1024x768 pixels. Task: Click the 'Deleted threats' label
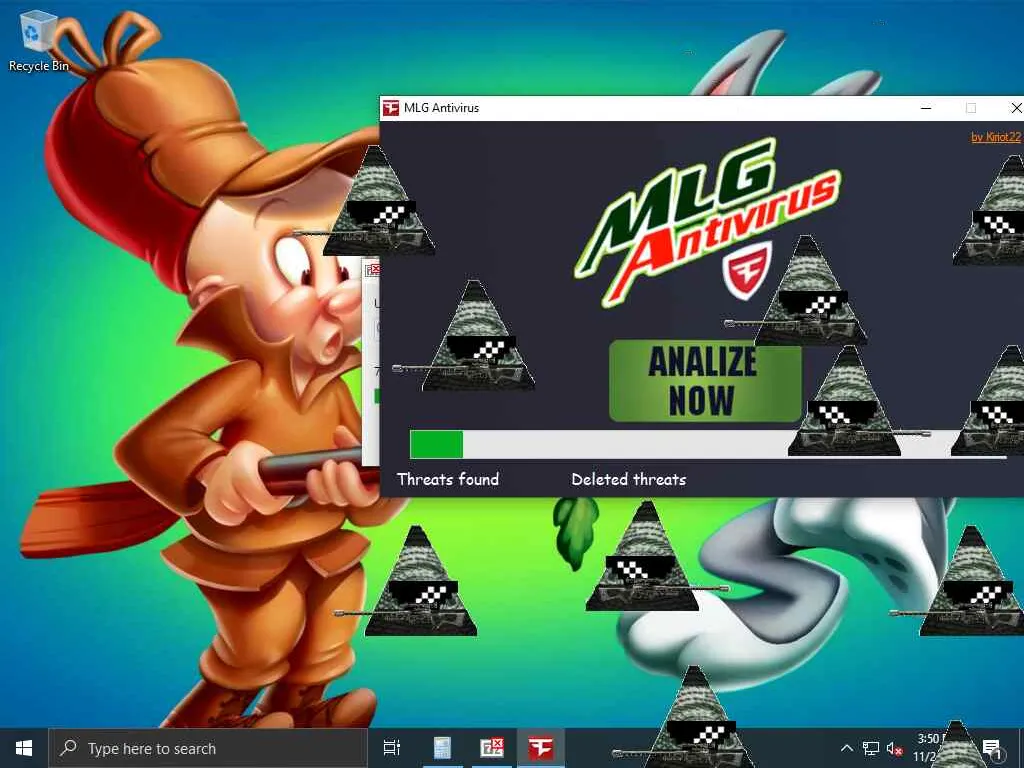pos(629,479)
